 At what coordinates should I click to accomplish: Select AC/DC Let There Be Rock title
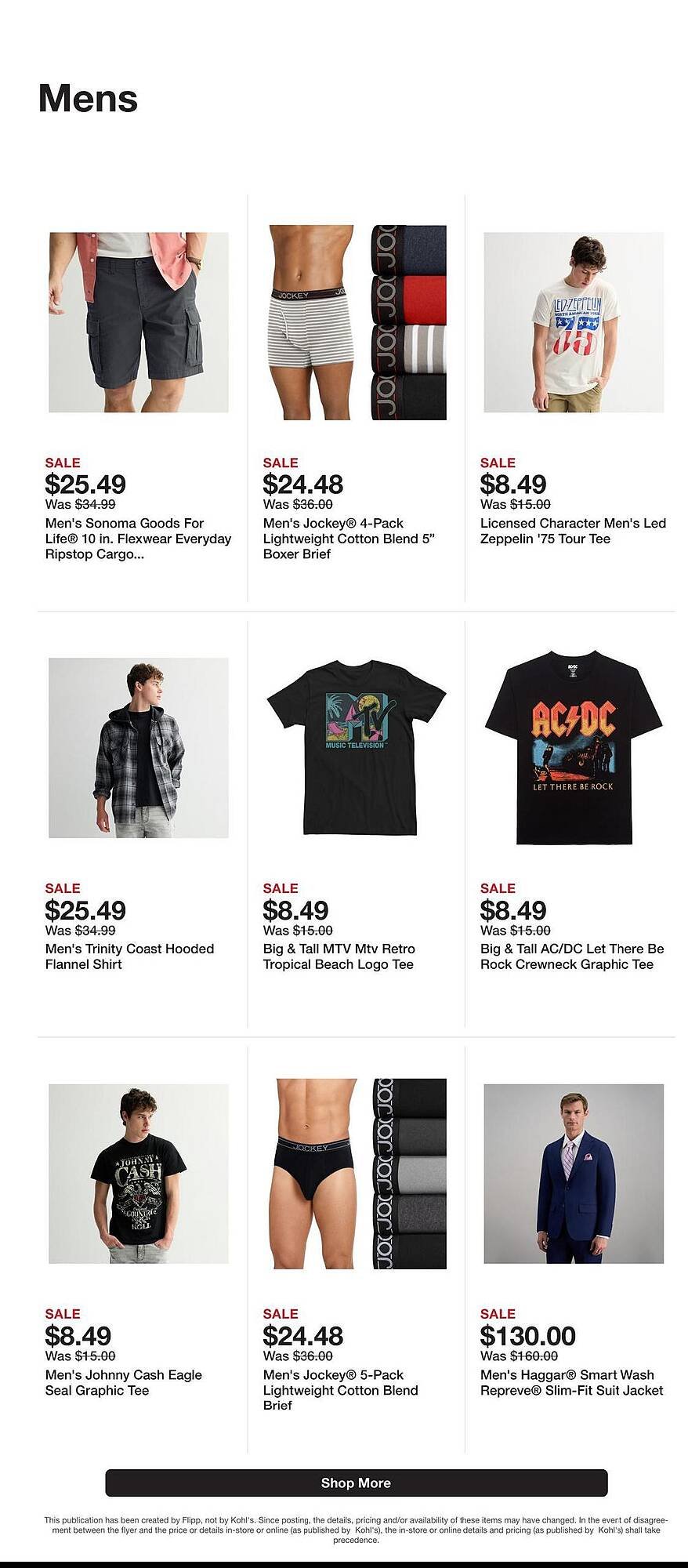click(x=572, y=956)
